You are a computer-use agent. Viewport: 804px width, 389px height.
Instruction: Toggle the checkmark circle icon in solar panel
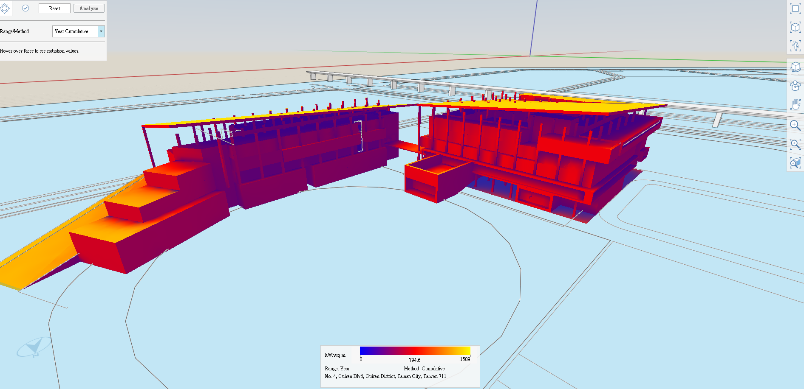(x=25, y=8)
